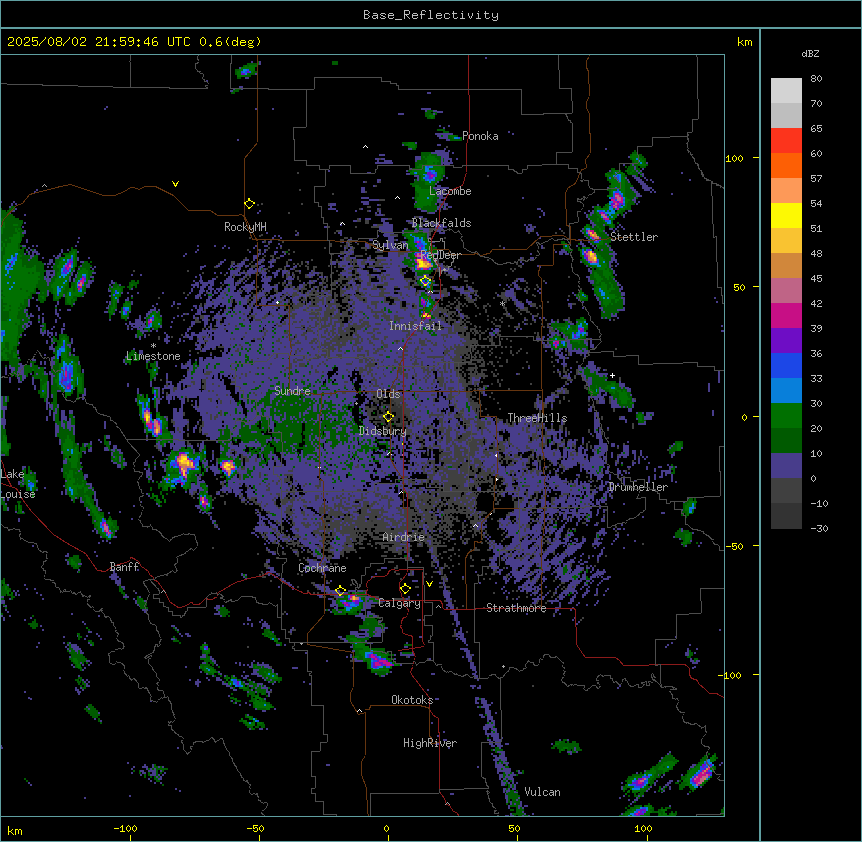This screenshot has width=862, height=842.
Task: Click the Sundre town label
Action: pyautogui.click(x=292, y=391)
